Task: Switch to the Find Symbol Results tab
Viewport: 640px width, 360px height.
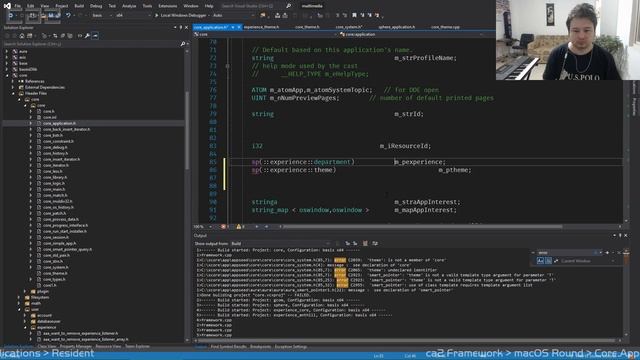Action: click(228, 347)
